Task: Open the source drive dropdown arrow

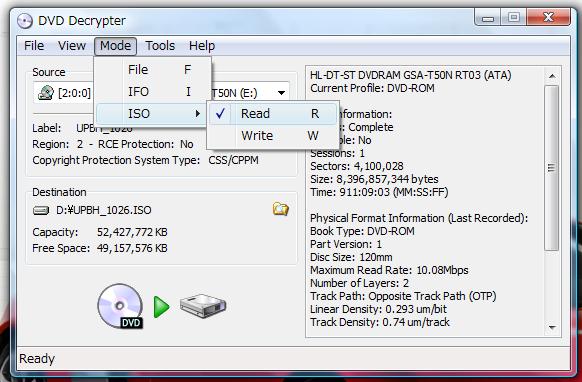Action: (282, 93)
